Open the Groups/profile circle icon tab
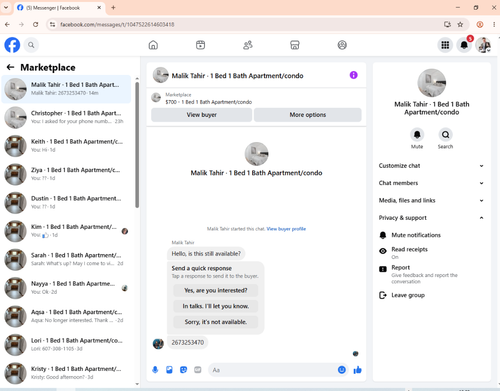500x391 pixels. (x=342, y=45)
